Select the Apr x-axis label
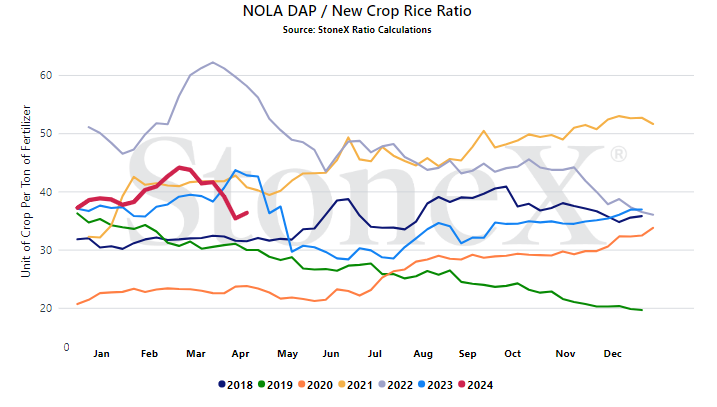The image size is (717, 407). [241, 353]
